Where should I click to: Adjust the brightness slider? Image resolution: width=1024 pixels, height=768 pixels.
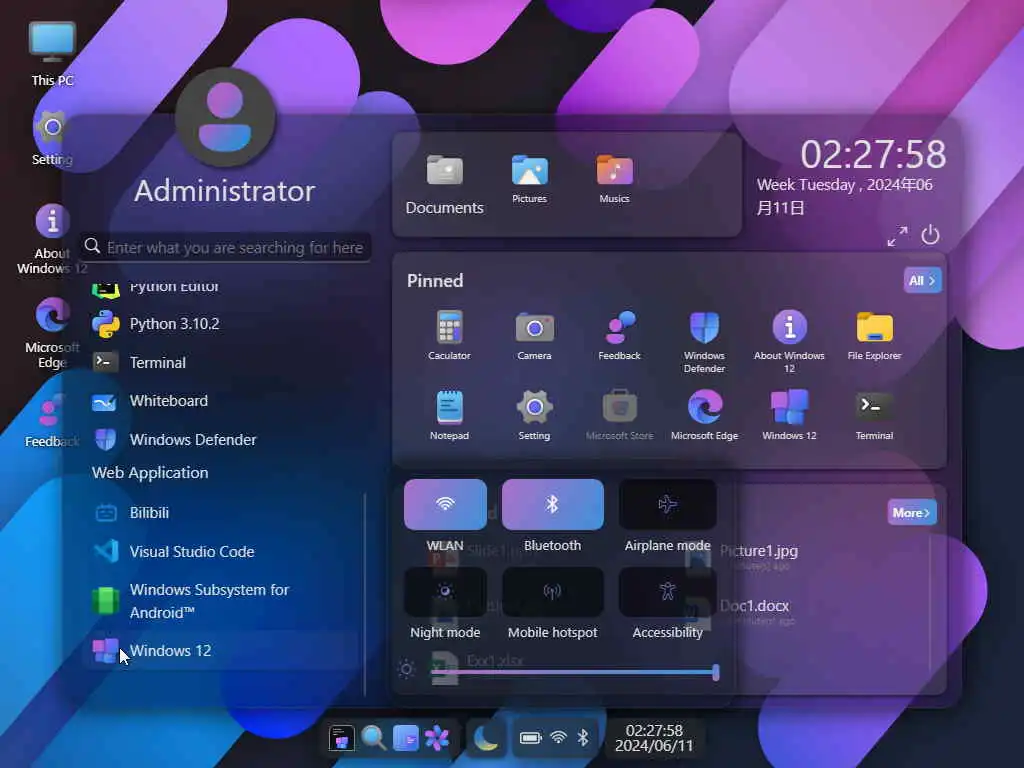(x=573, y=671)
